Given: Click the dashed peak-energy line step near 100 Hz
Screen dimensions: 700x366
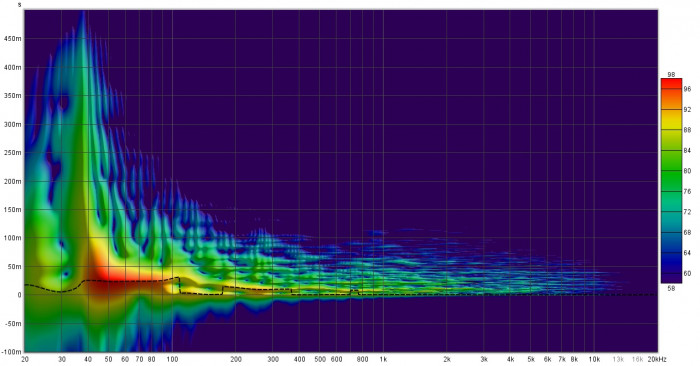Looking at the screenshot, I should coord(179,286).
